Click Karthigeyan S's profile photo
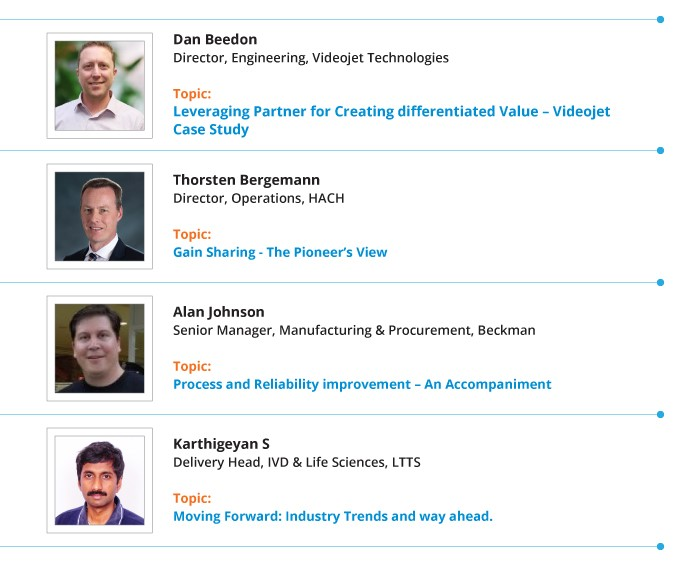The image size is (700, 564). coord(100,480)
